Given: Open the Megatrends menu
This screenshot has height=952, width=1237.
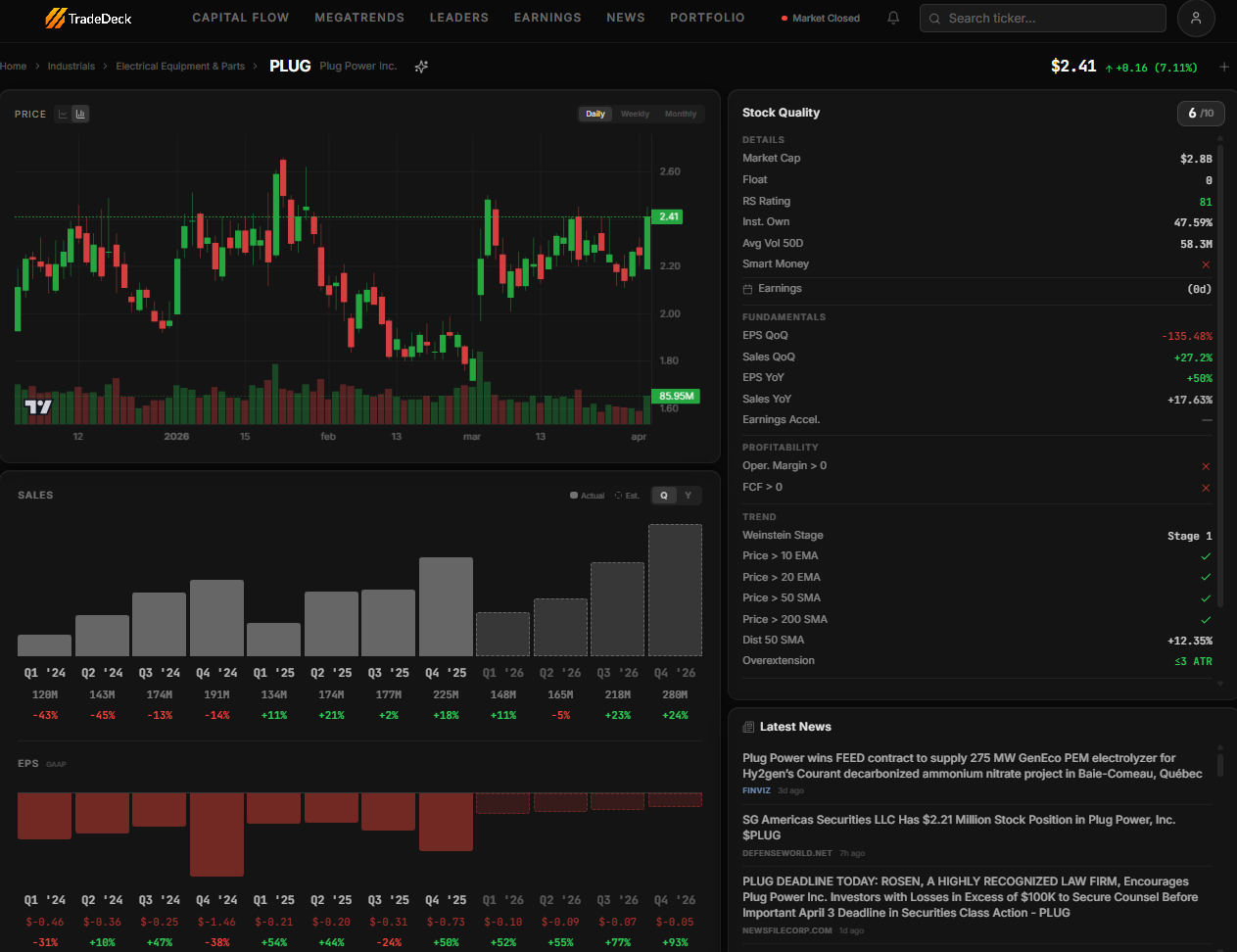Looking at the screenshot, I should (x=359, y=18).
